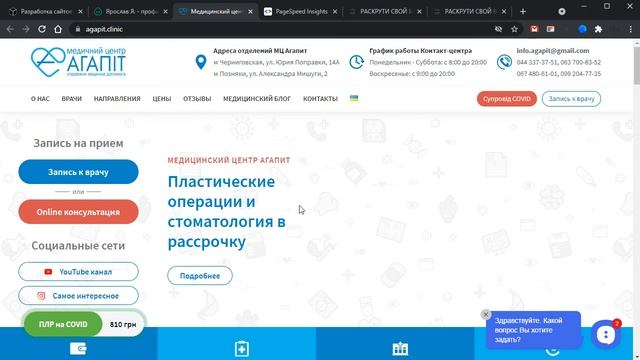
Task: Open the О НАС menu item
Action: click(40, 99)
